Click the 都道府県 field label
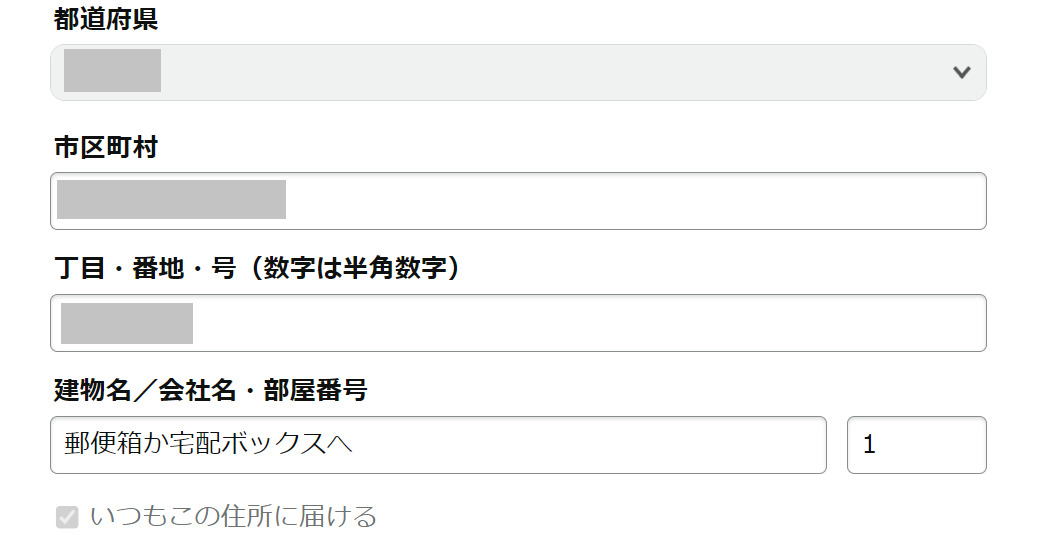Viewport: 1050px width, 554px height. 106,21
